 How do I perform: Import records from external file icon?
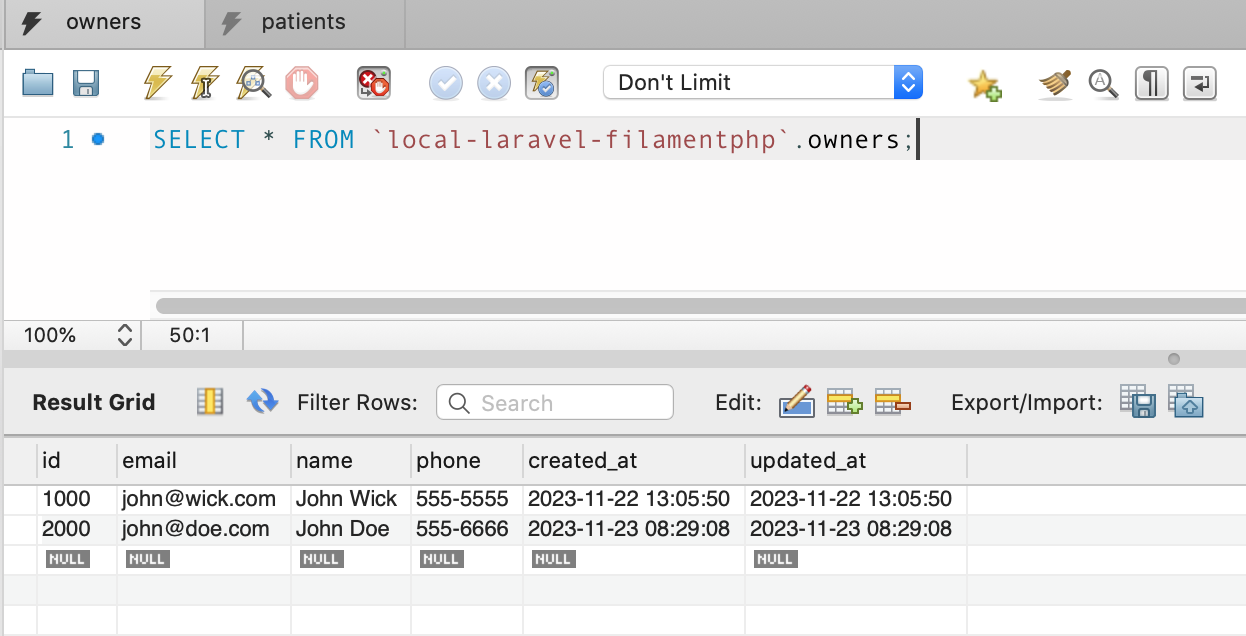[x=1186, y=402]
